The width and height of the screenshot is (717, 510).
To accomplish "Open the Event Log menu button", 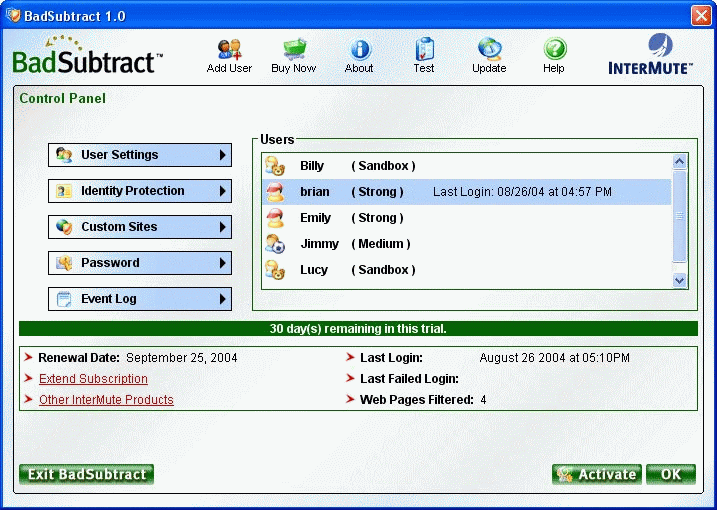I will (x=140, y=299).
